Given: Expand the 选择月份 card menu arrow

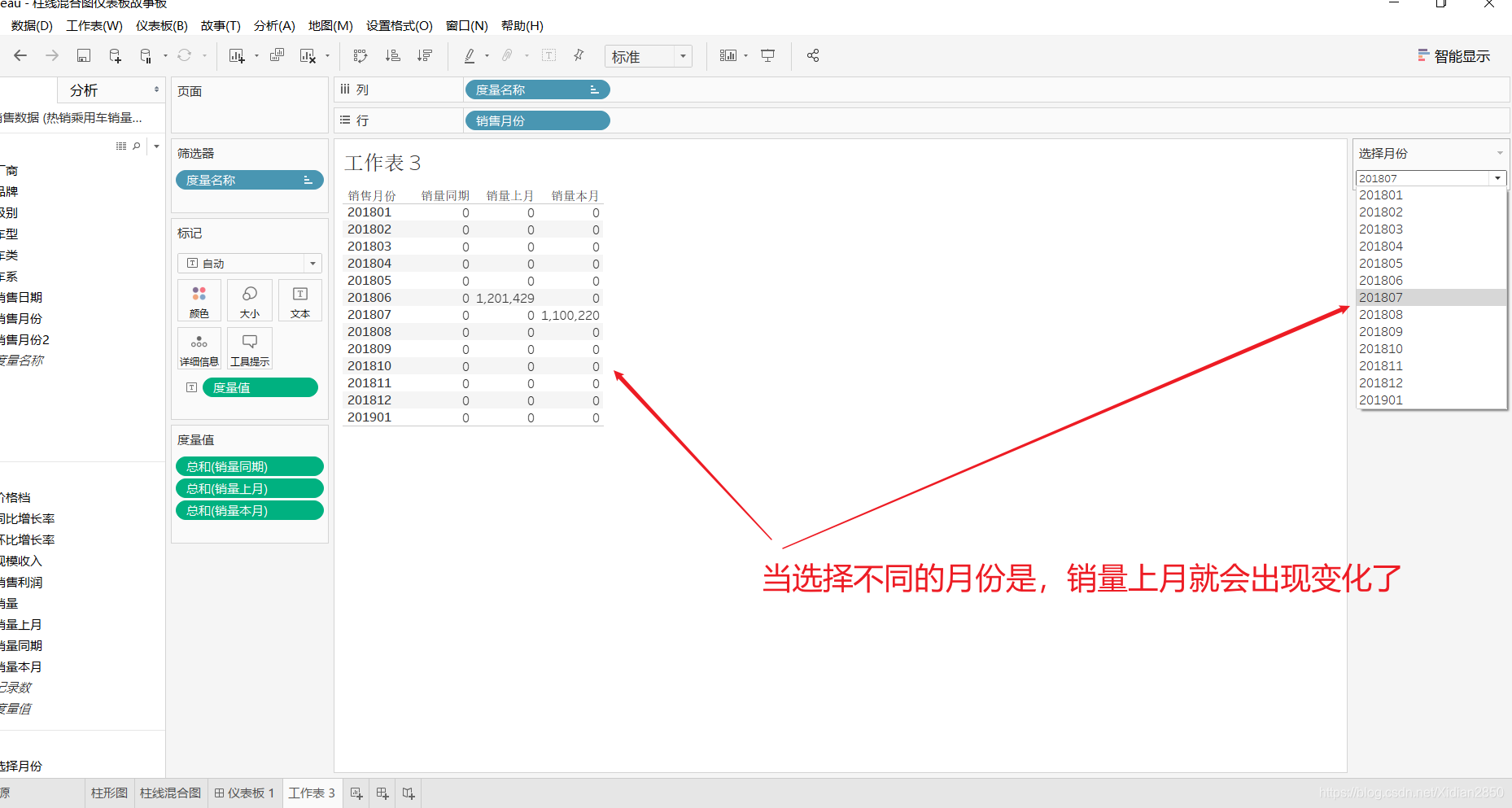Looking at the screenshot, I should (1500, 153).
